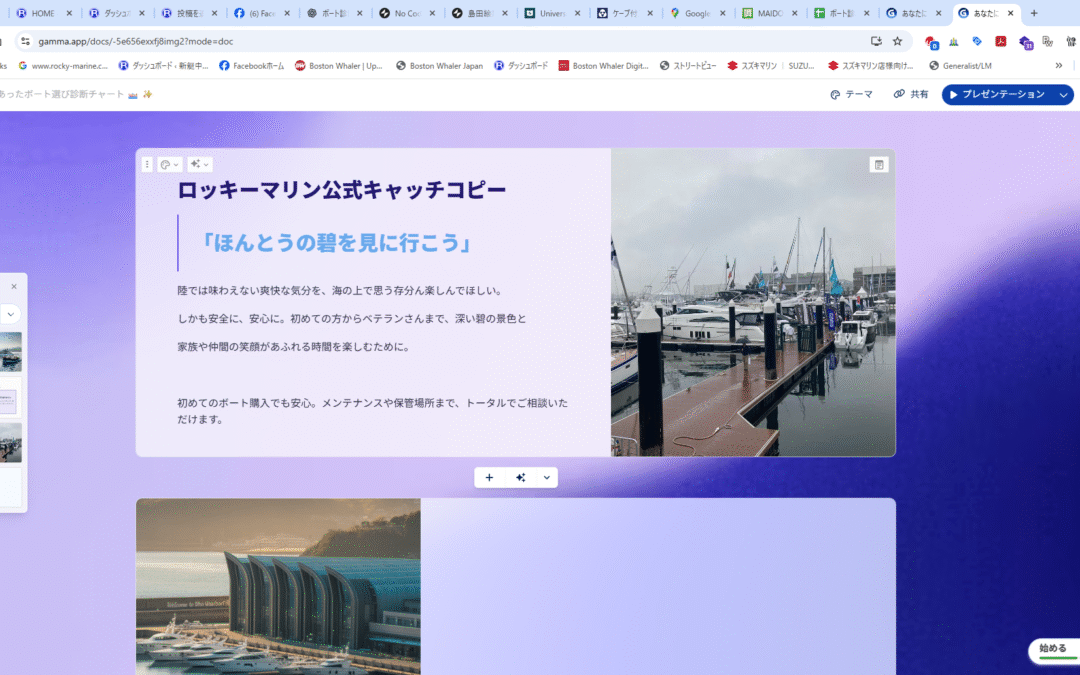This screenshot has height=675, width=1080.
Task: Open ストリートビュー bookmark
Action: point(688,66)
